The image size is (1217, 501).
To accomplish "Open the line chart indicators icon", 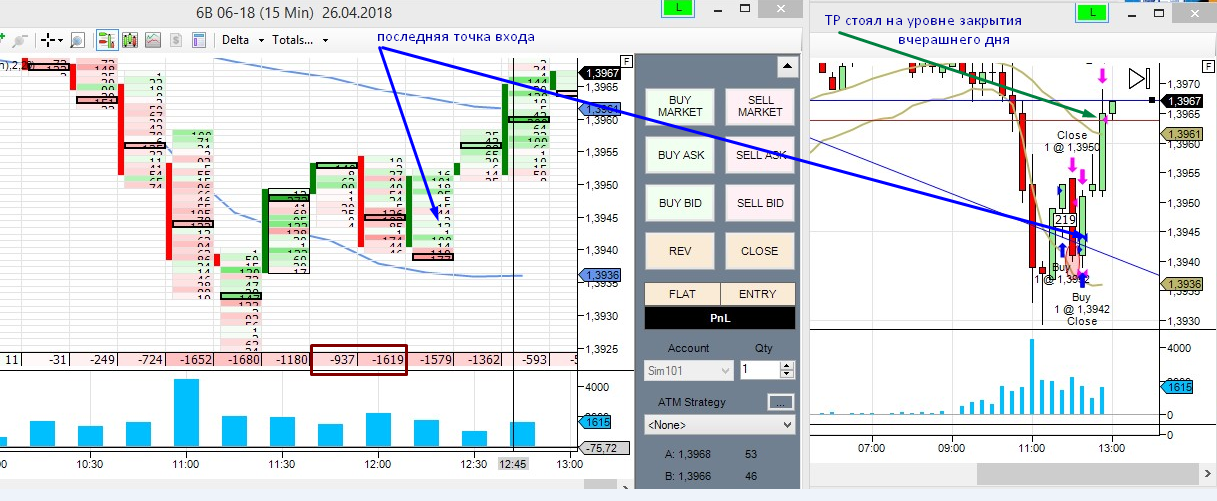I will (x=153, y=40).
